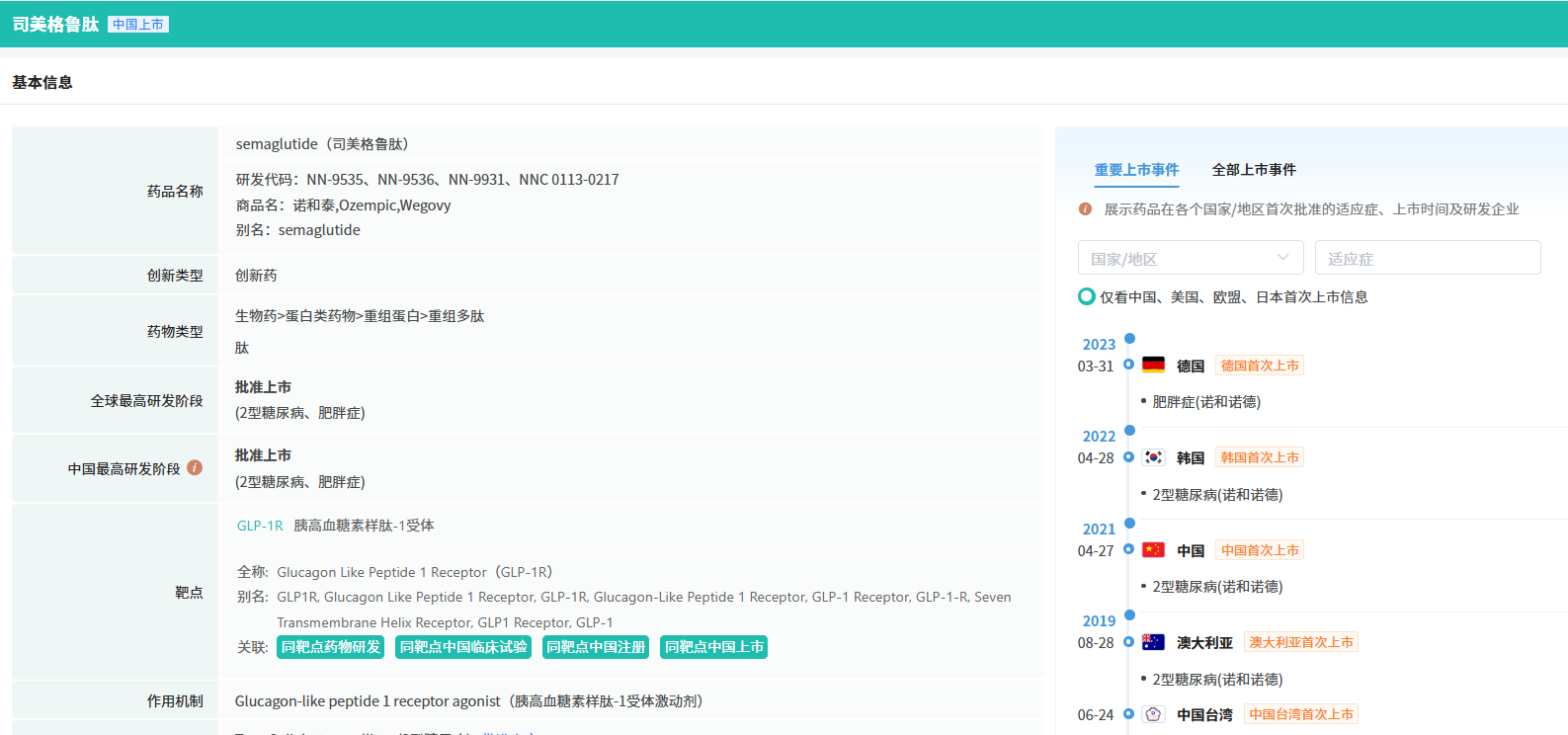Image resolution: width=1568 pixels, height=735 pixels.
Task: Select the 2019 timeline year marker
Action: (x=1130, y=615)
